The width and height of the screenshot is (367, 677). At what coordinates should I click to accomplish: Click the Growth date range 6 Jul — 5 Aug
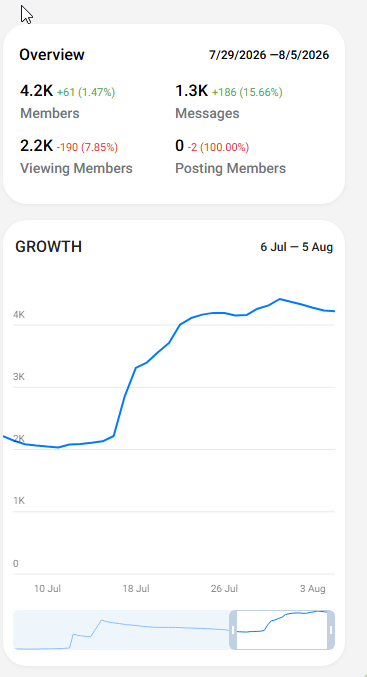click(297, 247)
